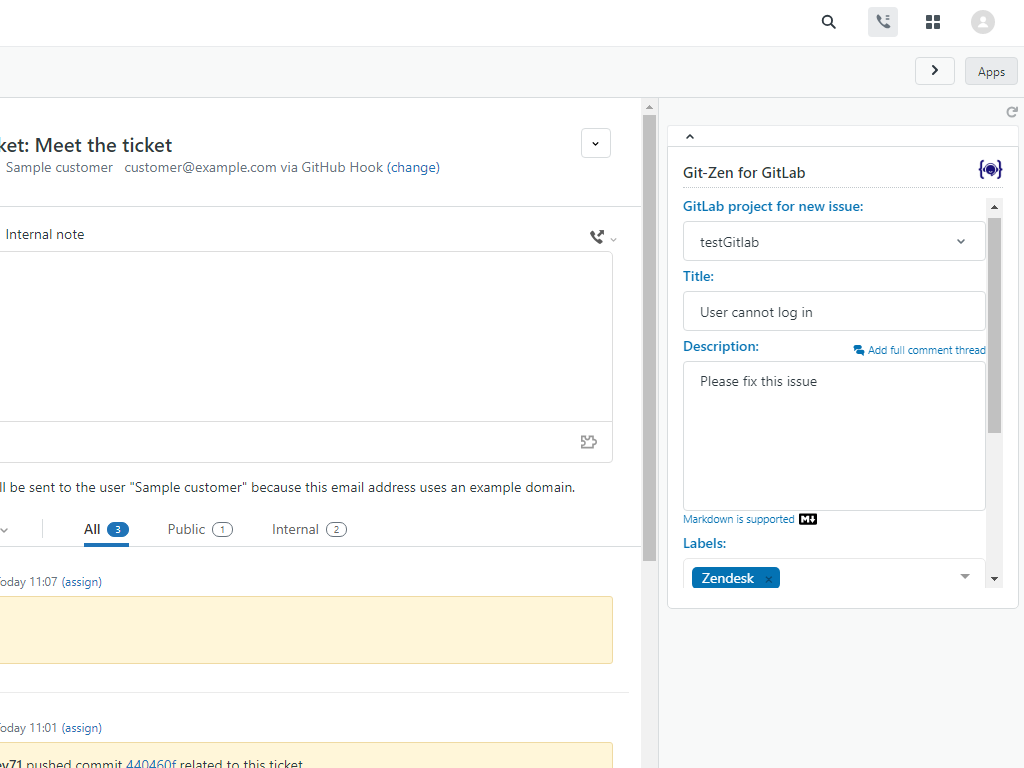1024x768 pixels.
Task: Collapse the Git-Zen for GitLab app
Action: click(x=689, y=137)
